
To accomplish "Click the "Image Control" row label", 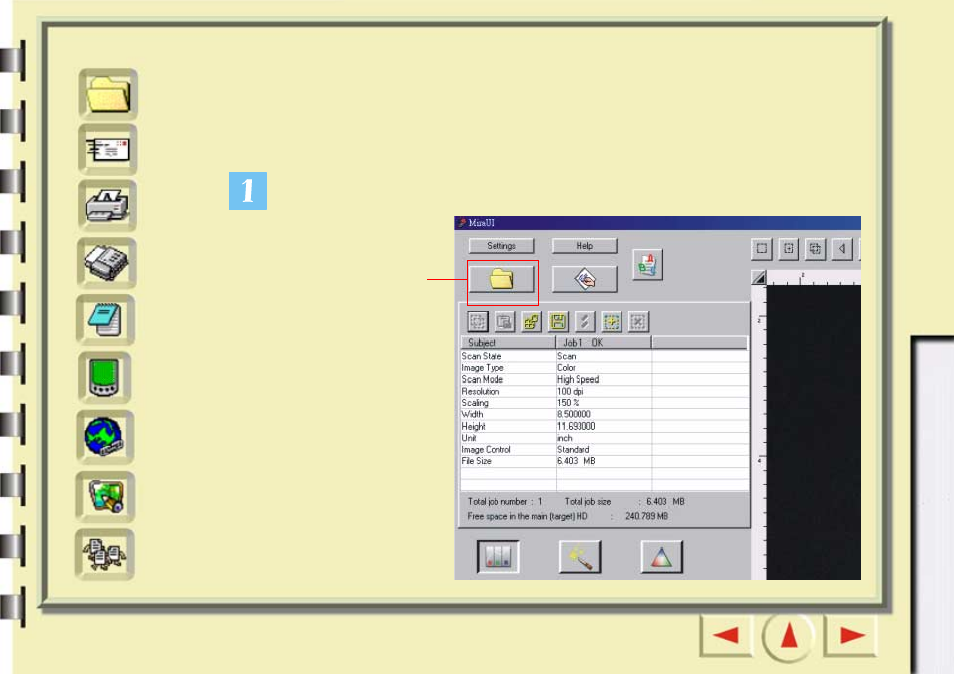I will pos(486,450).
